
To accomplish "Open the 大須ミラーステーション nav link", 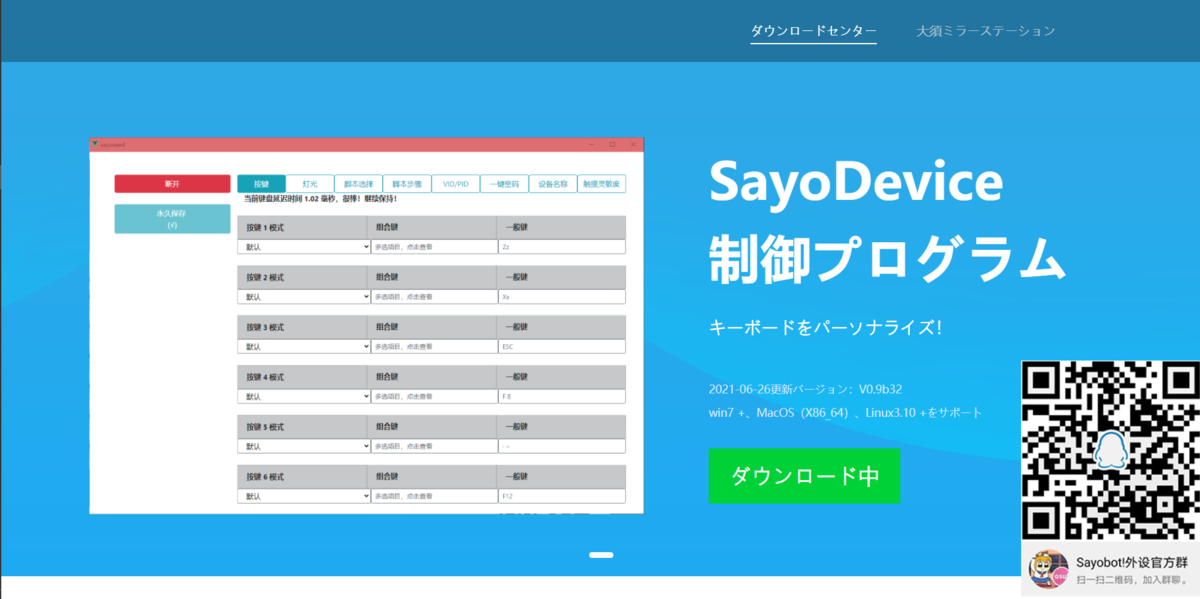I will click(x=985, y=31).
